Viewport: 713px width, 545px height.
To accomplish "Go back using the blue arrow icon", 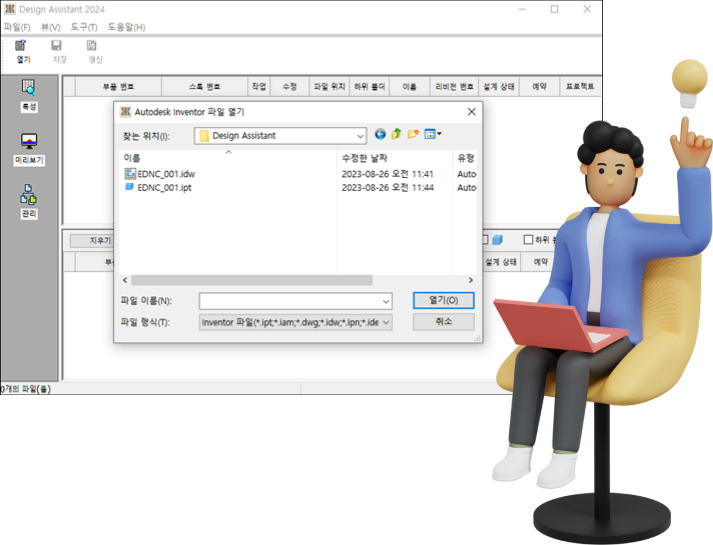I will click(x=380, y=134).
